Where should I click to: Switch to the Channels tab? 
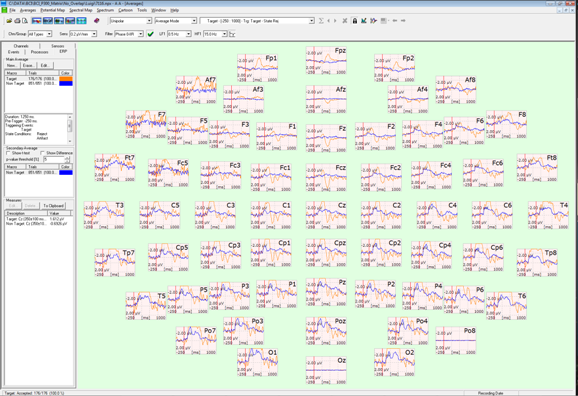[x=21, y=46]
